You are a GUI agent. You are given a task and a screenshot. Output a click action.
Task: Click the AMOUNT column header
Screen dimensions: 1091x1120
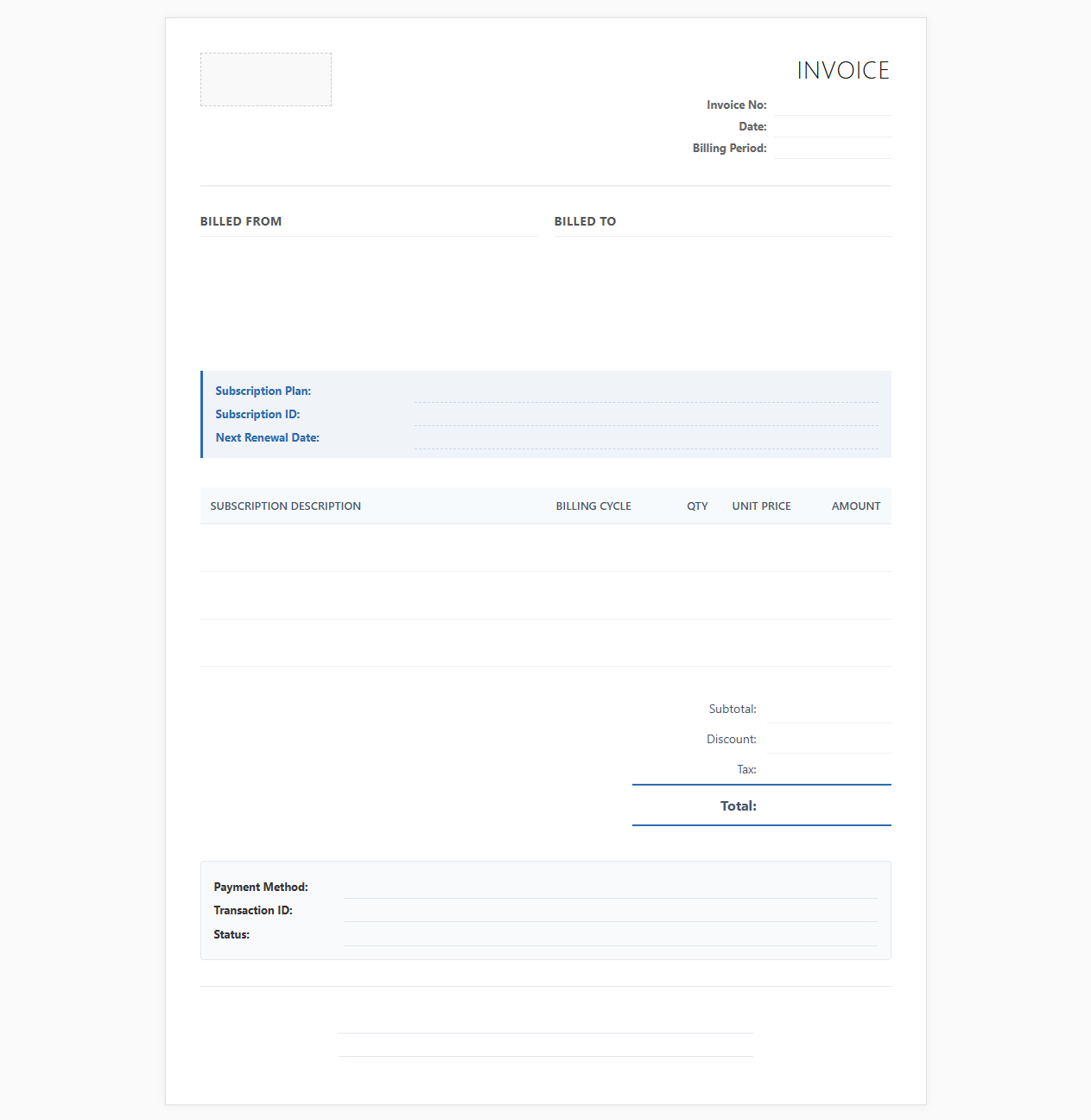click(856, 506)
